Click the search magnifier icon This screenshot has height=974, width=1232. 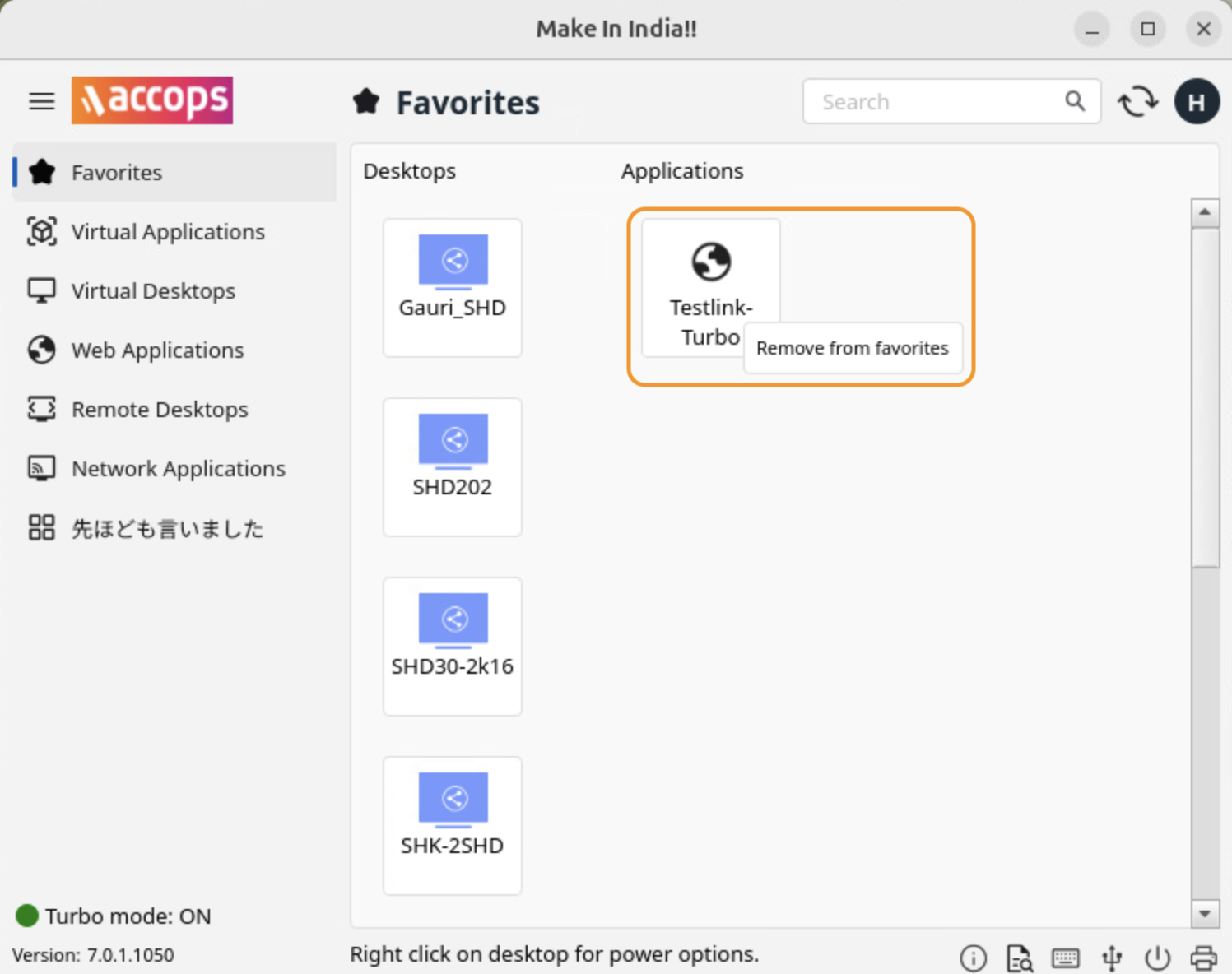click(1074, 101)
